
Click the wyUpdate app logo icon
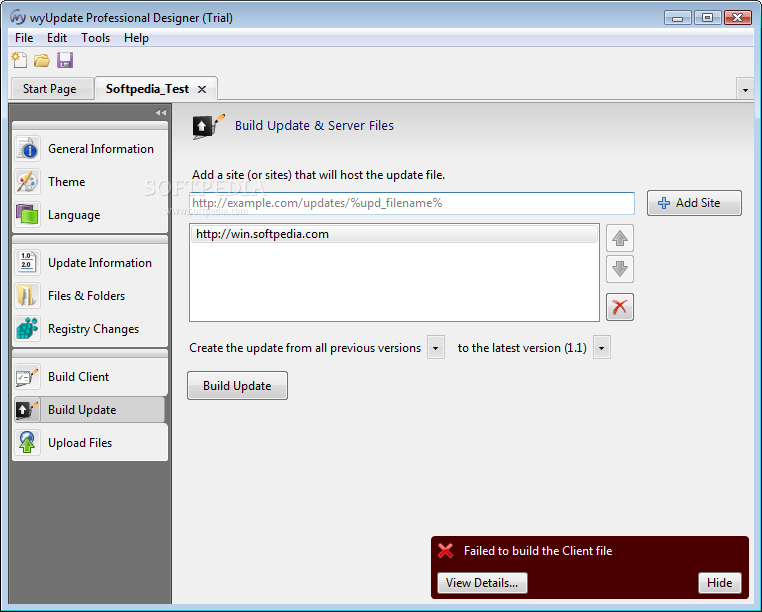click(x=17, y=17)
